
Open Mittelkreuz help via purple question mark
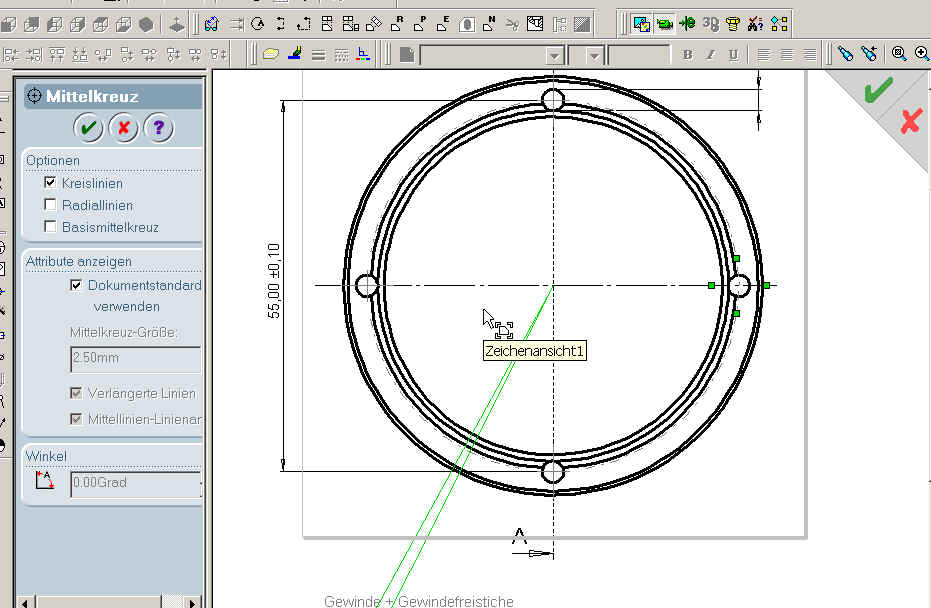point(158,128)
